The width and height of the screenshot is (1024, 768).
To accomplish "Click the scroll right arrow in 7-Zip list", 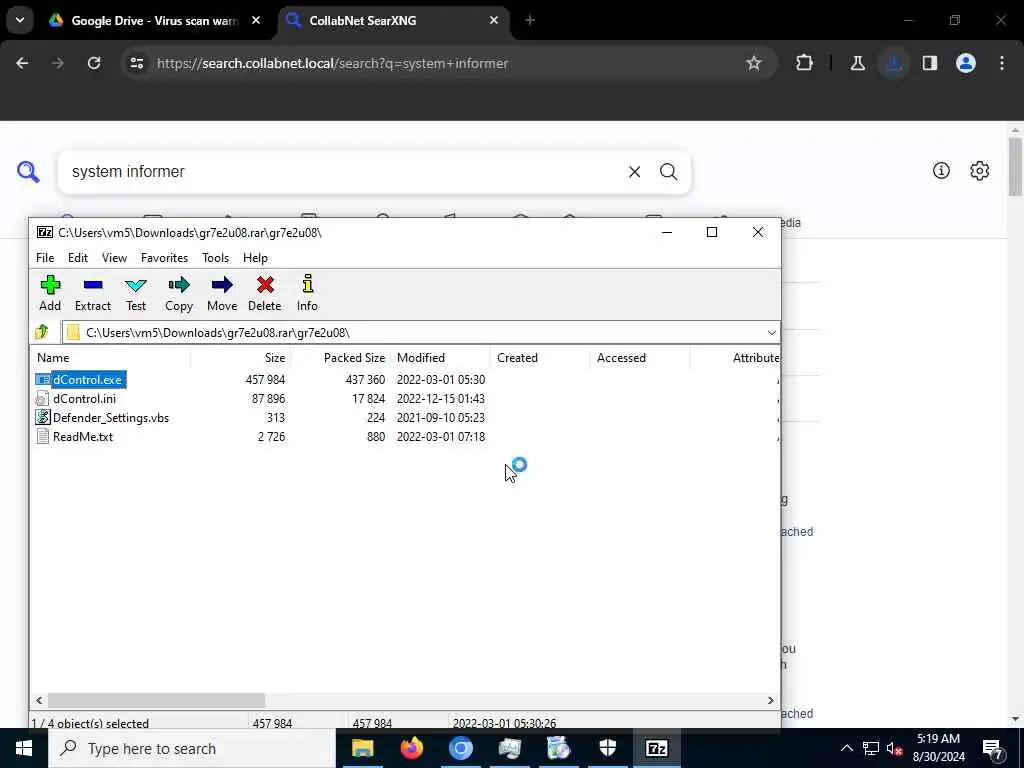I will [x=771, y=700].
